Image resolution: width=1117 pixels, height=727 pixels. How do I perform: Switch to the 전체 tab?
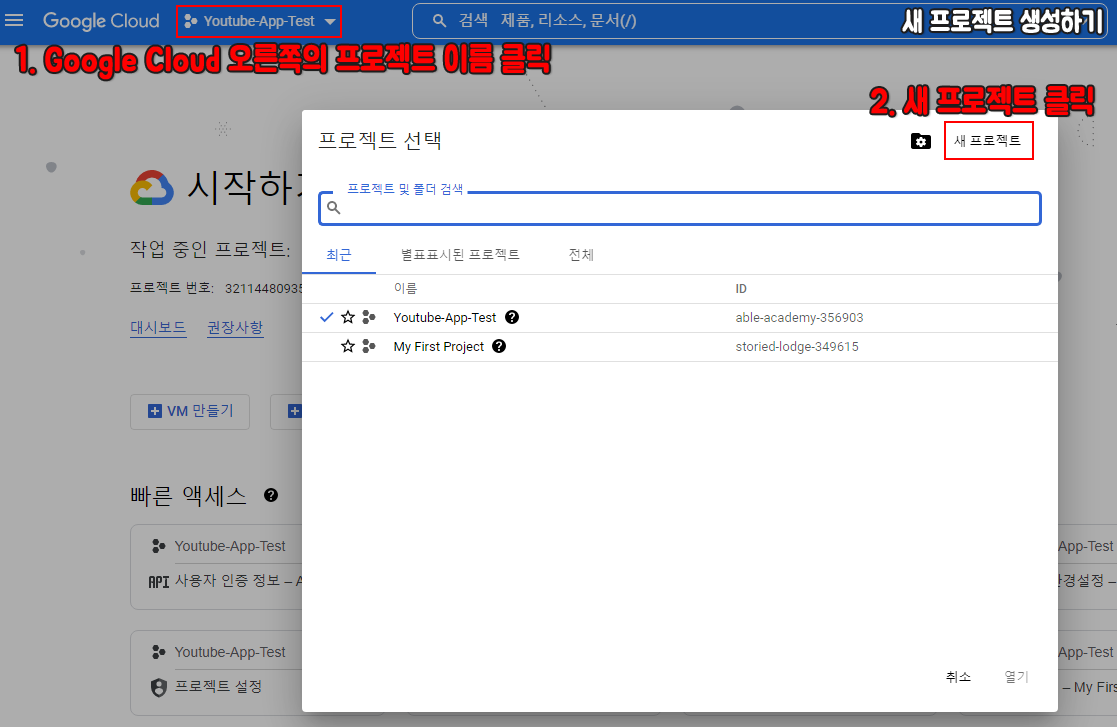click(581, 255)
